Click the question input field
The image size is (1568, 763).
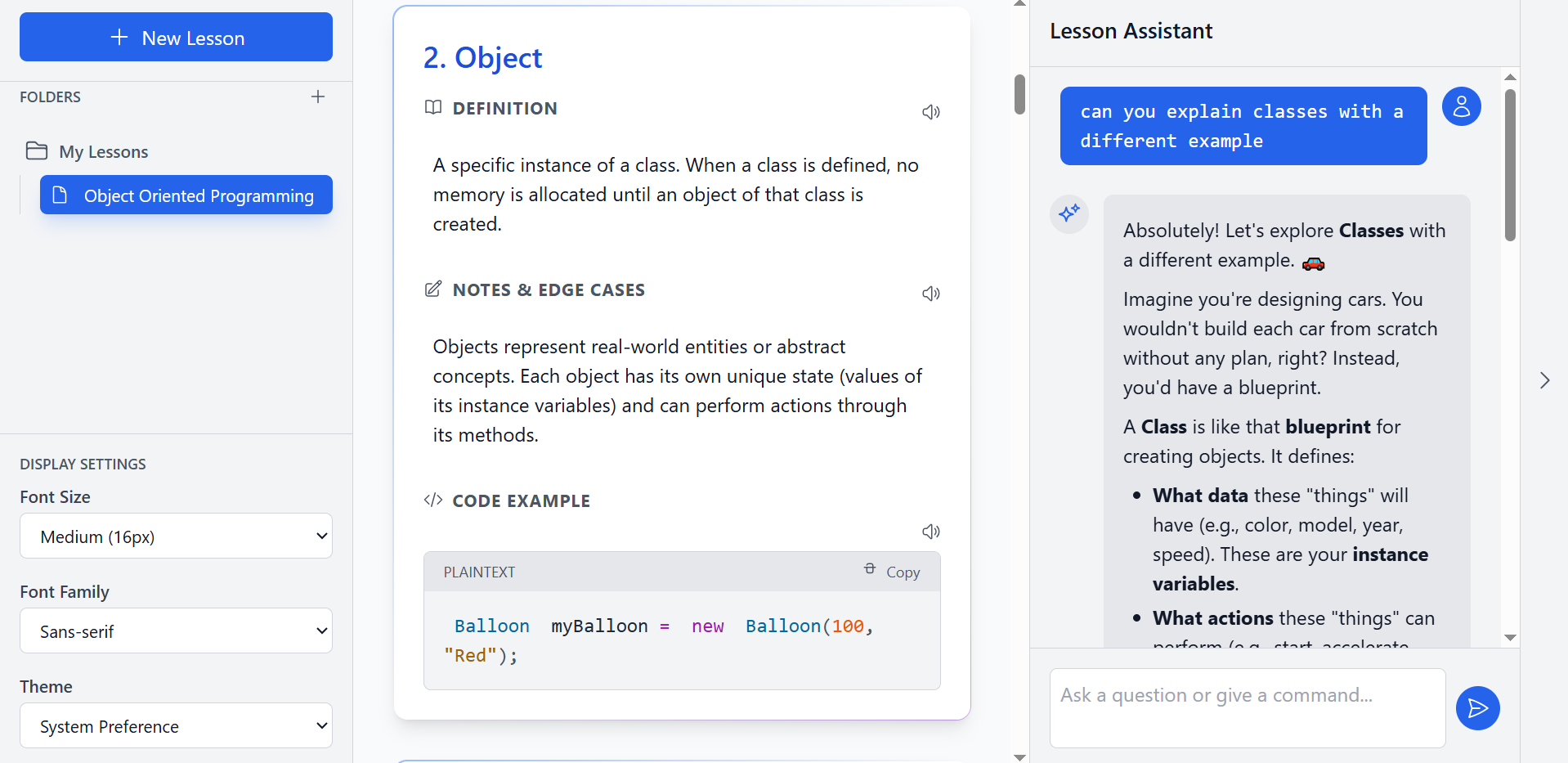[x=1247, y=707]
